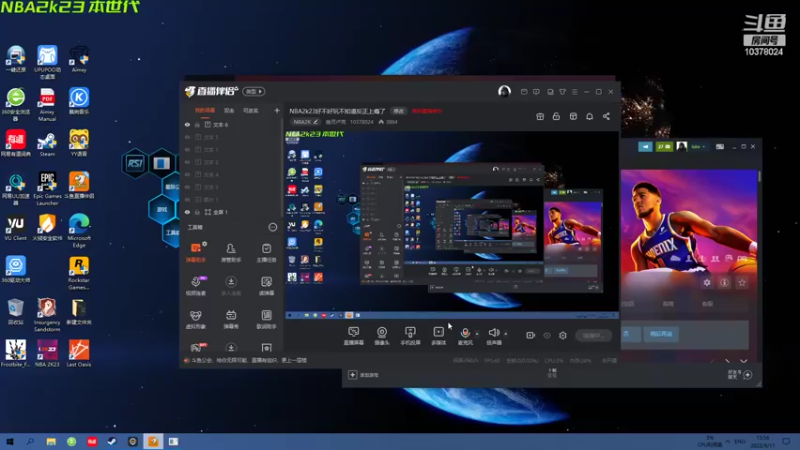Open the 弹幕助手 tool in toolbox
This screenshot has height=450, width=800.
[196, 252]
